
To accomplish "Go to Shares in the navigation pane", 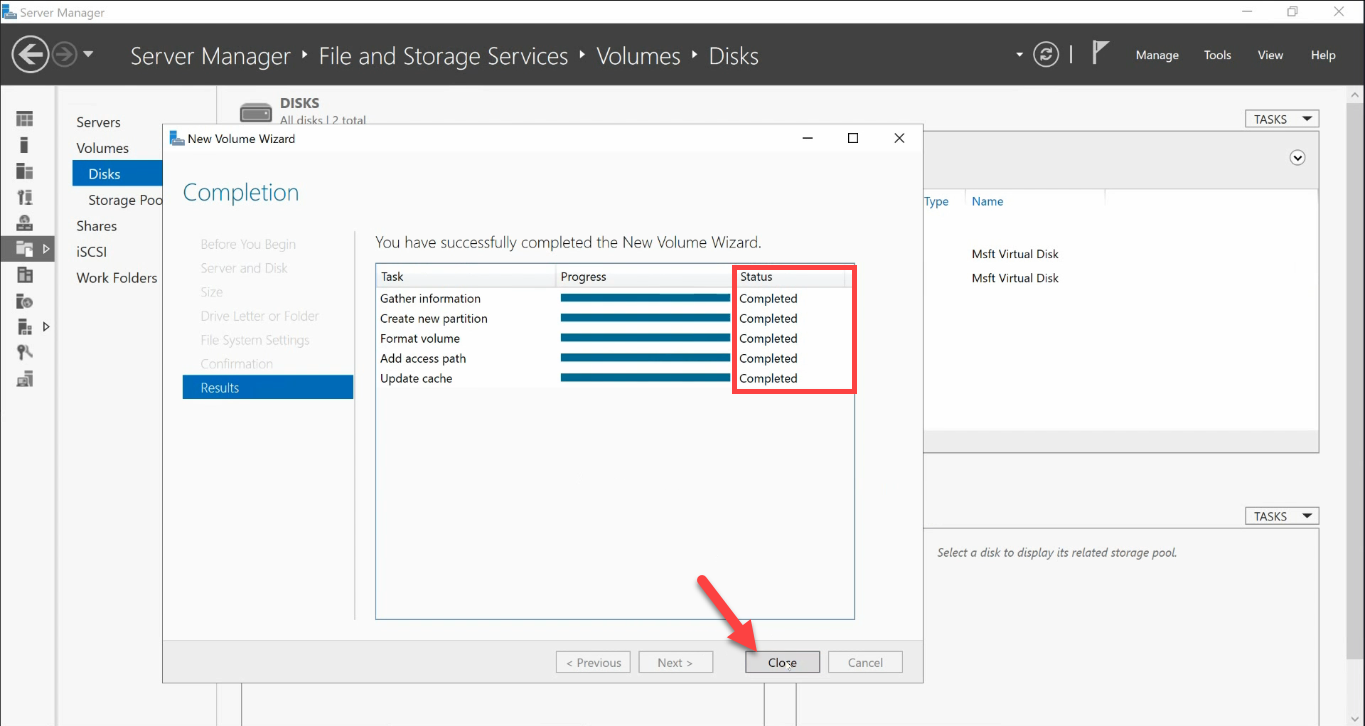I will coord(96,226).
